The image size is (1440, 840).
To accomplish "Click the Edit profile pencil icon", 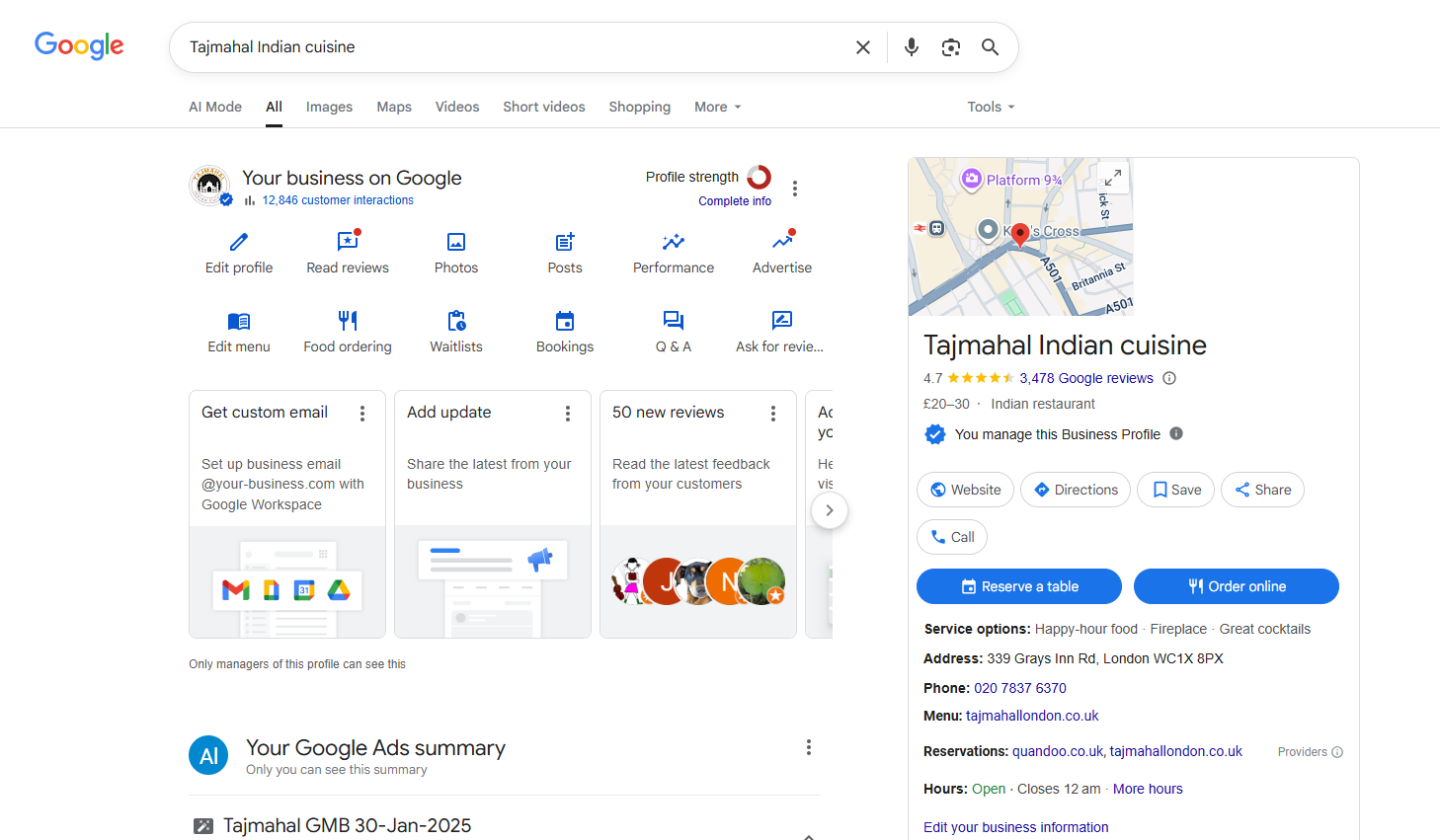I will click(239, 242).
